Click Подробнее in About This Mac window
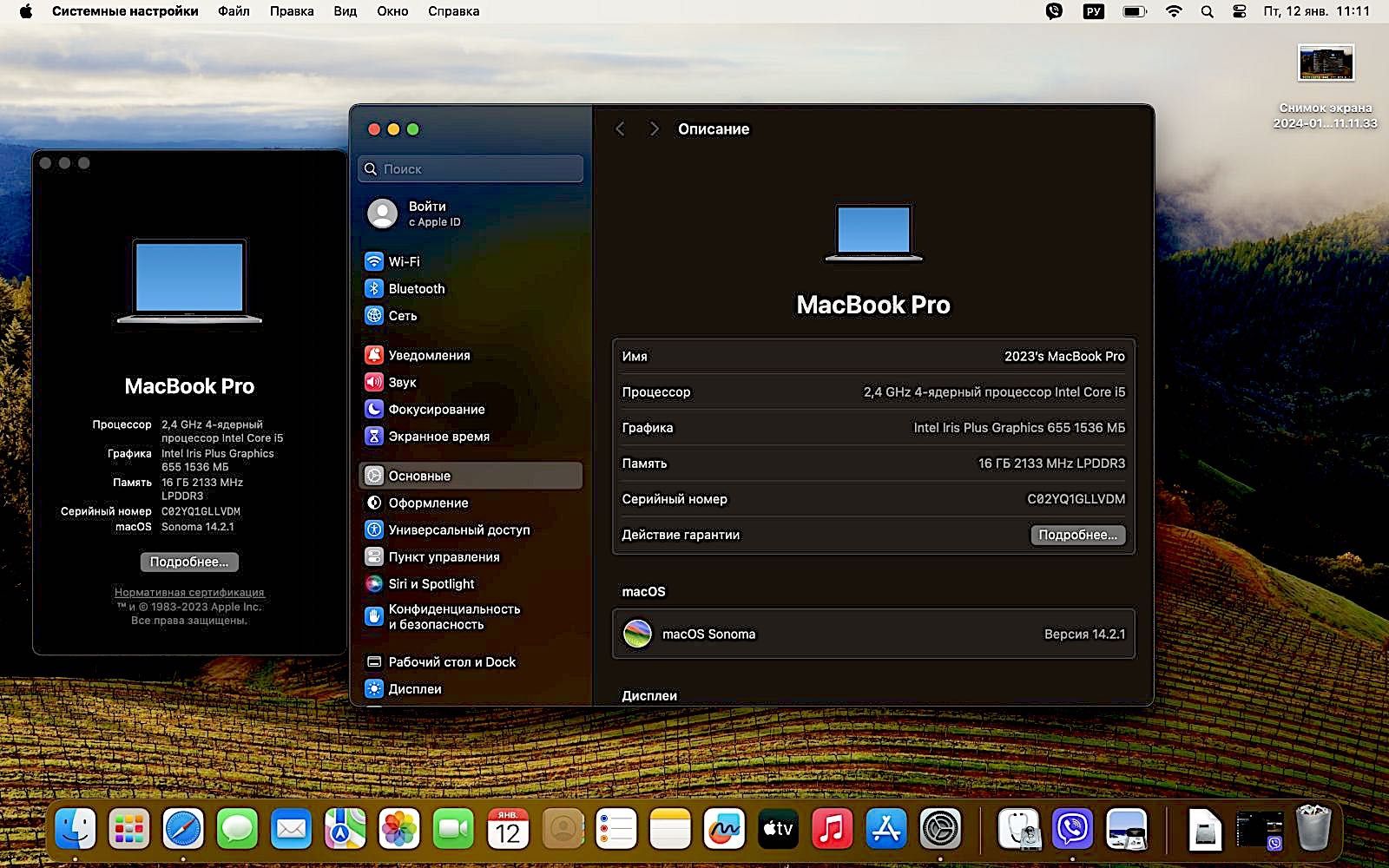Screen dimensions: 1389x868 [x=189, y=562]
